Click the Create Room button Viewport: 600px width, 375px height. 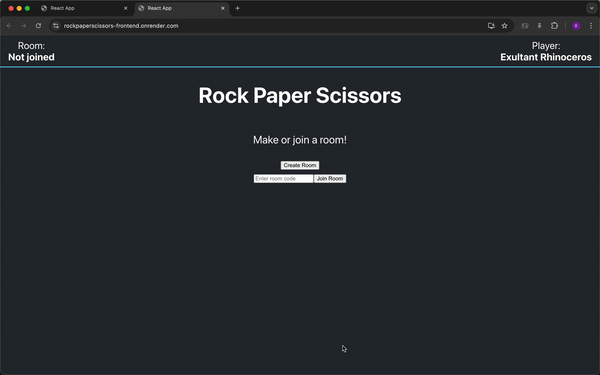[300, 165]
